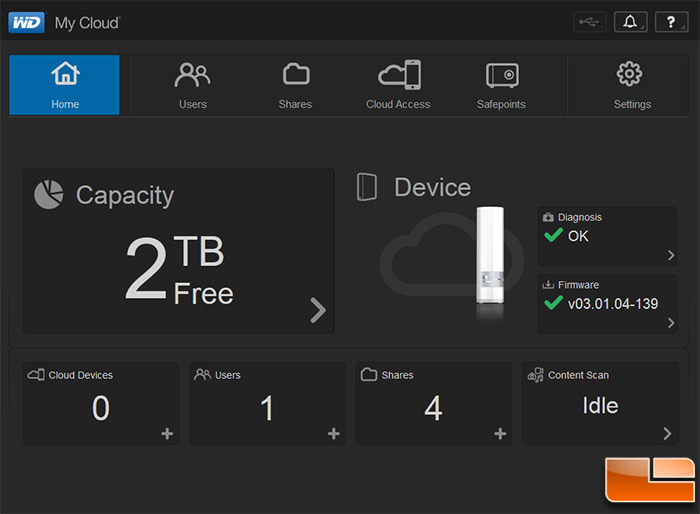Switch to the Shares tab
The height and width of the screenshot is (514, 700).
(x=295, y=85)
